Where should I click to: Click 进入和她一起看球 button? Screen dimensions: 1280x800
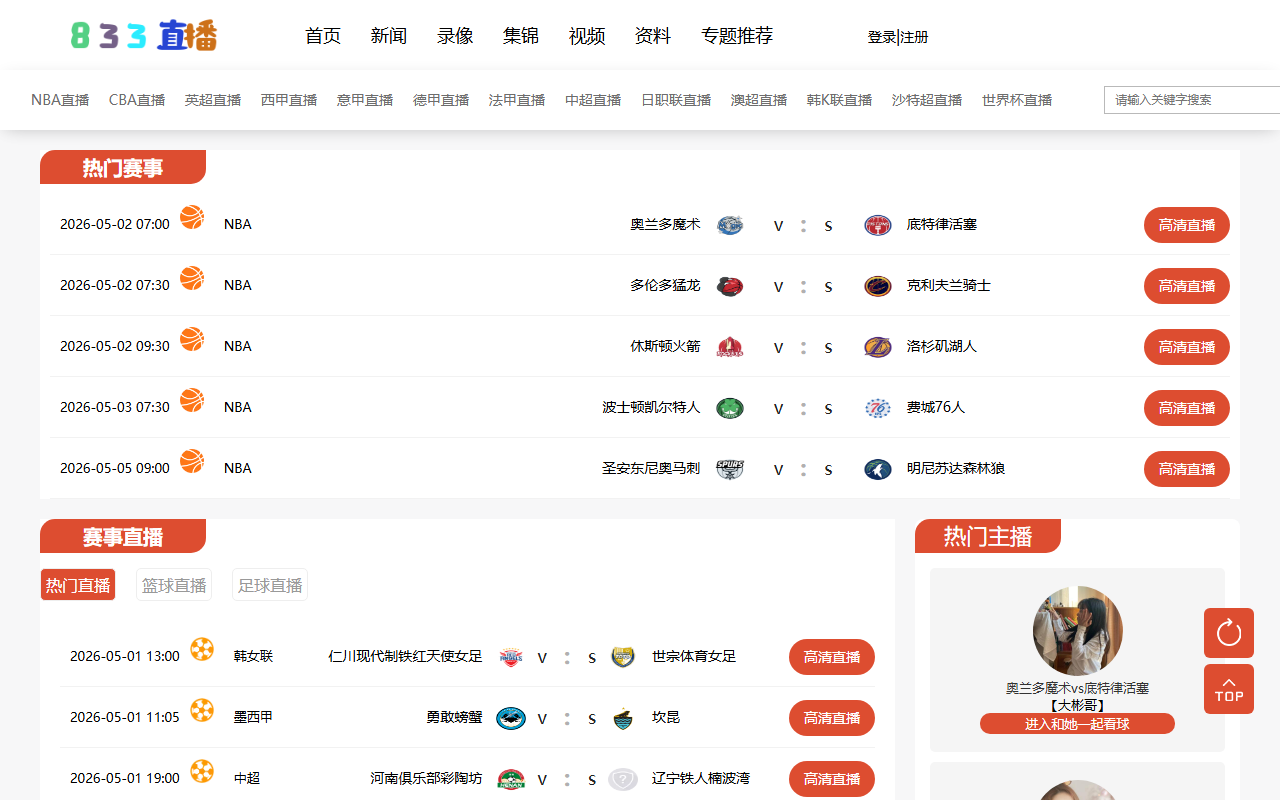coord(1077,724)
